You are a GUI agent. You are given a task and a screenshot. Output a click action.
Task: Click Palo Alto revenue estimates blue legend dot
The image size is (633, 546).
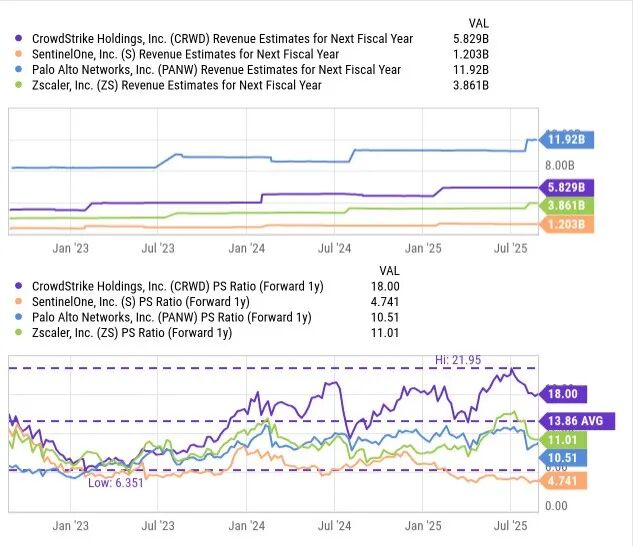(x=19, y=69)
